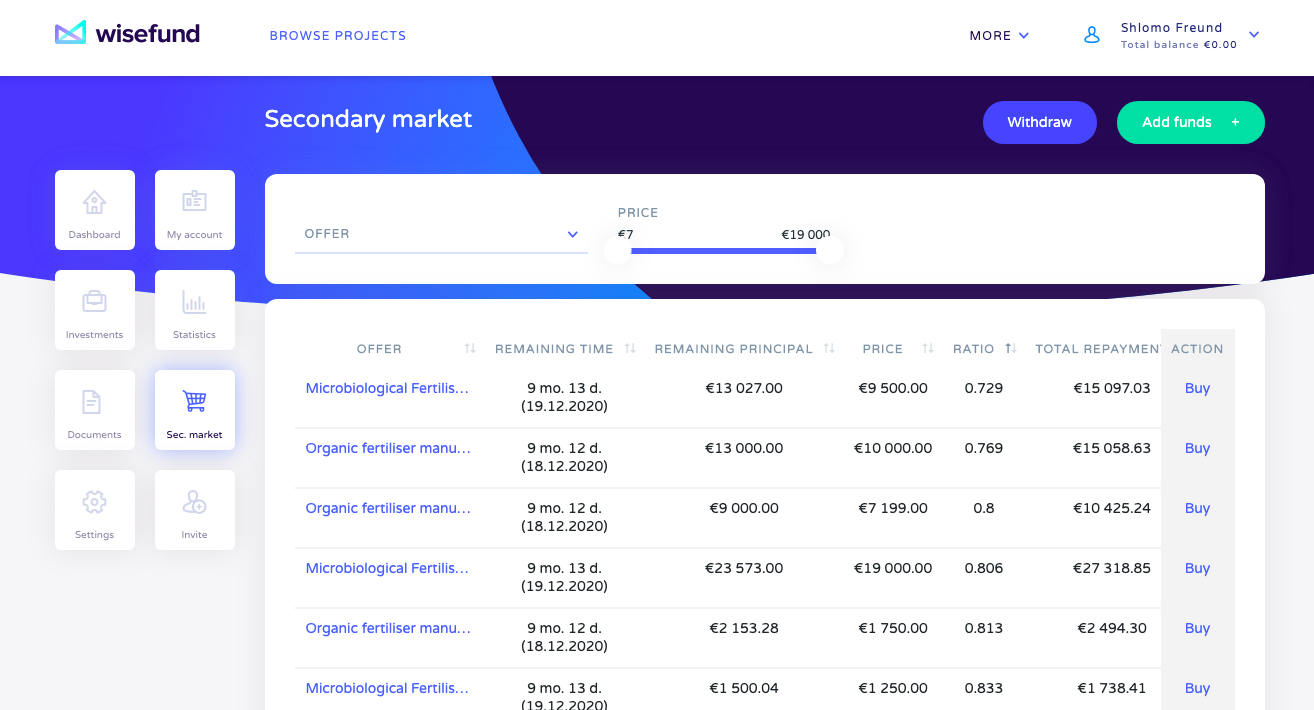Select the €2 153.28 remaining principal cell
Viewport: 1314px width, 710px height.
(744, 628)
